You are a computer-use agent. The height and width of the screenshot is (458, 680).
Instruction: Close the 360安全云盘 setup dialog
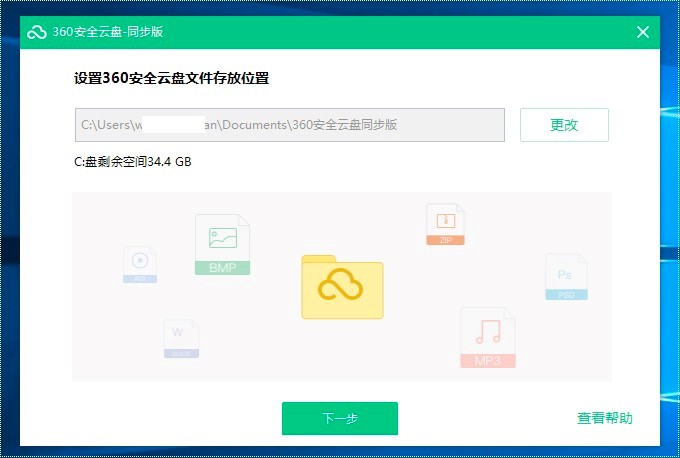(x=643, y=32)
